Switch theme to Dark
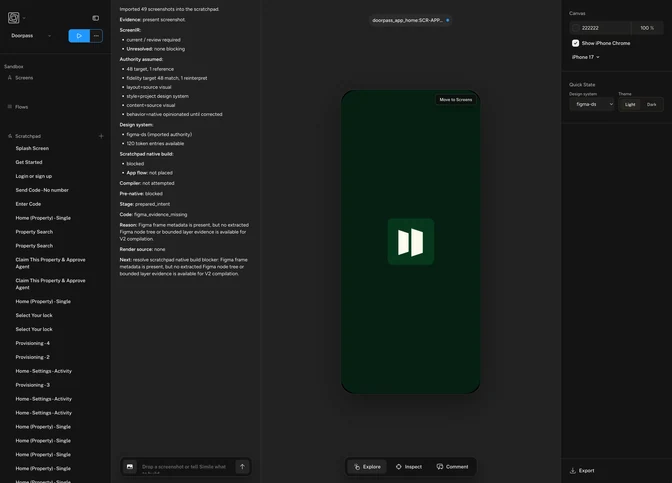The width and height of the screenshot is (672, 483). (x=651, y=105)
